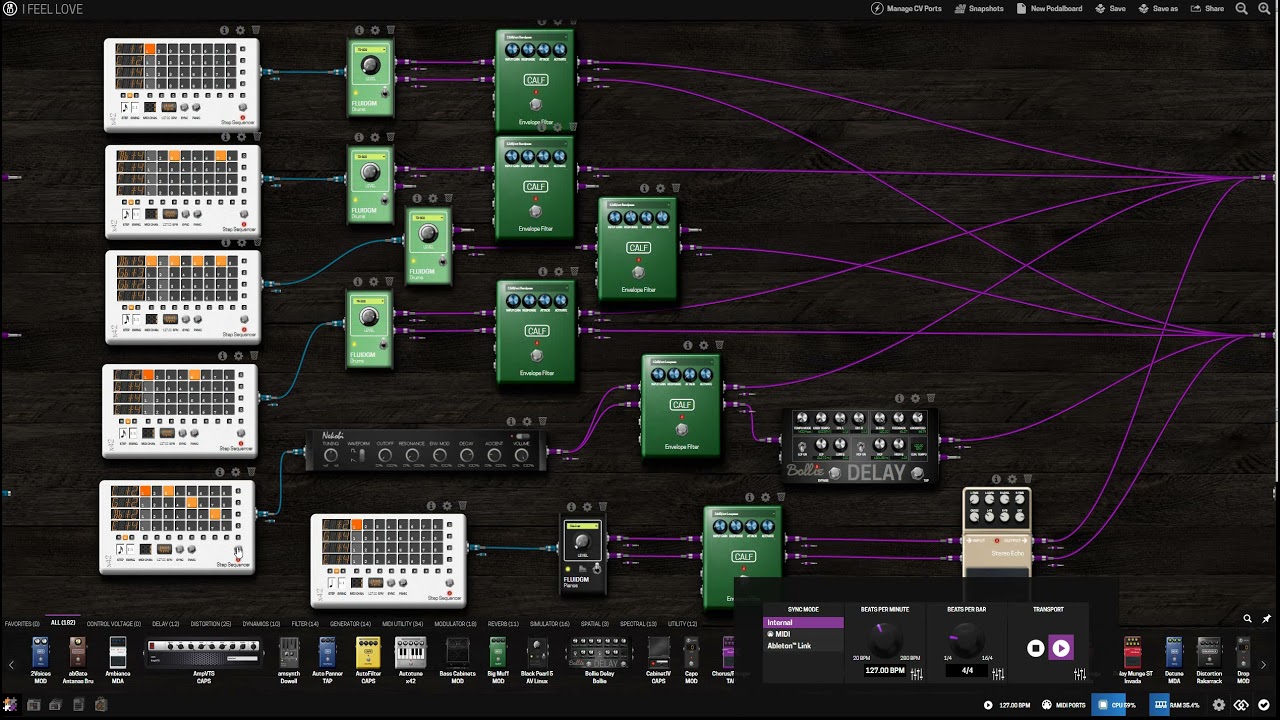
Task: Pin the plugin bar open
Action: pyautogui.click(x=1266, y=619)
